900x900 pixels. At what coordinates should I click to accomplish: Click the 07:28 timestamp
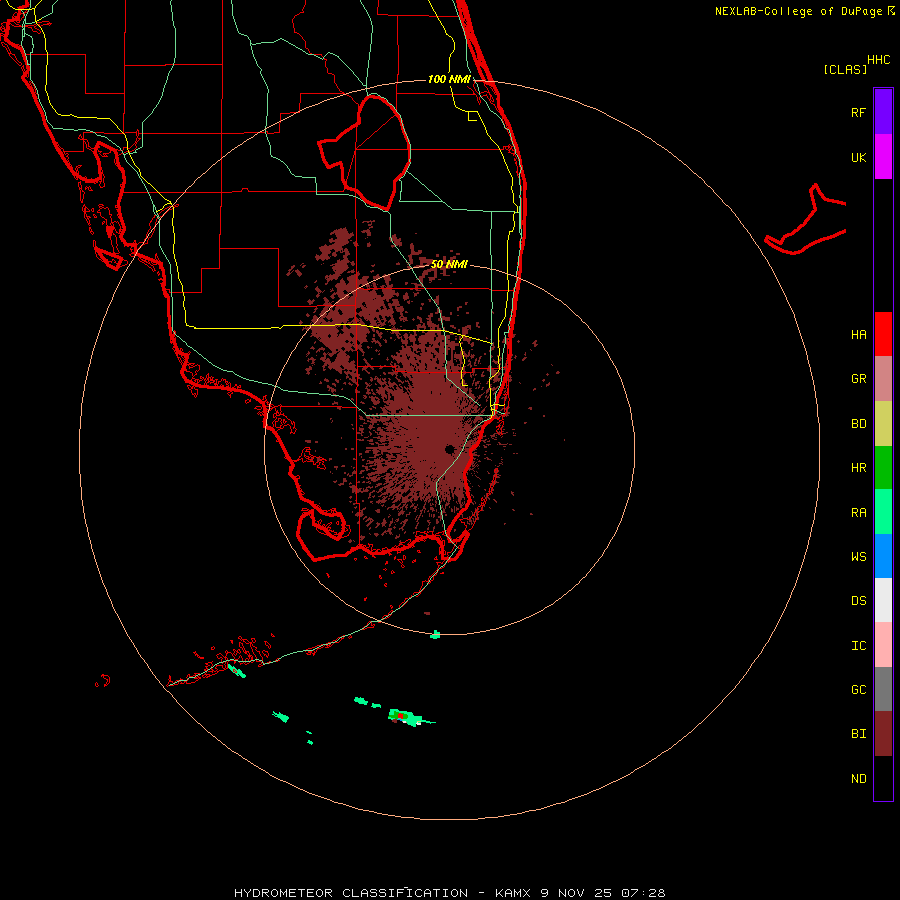coord(643,893)
